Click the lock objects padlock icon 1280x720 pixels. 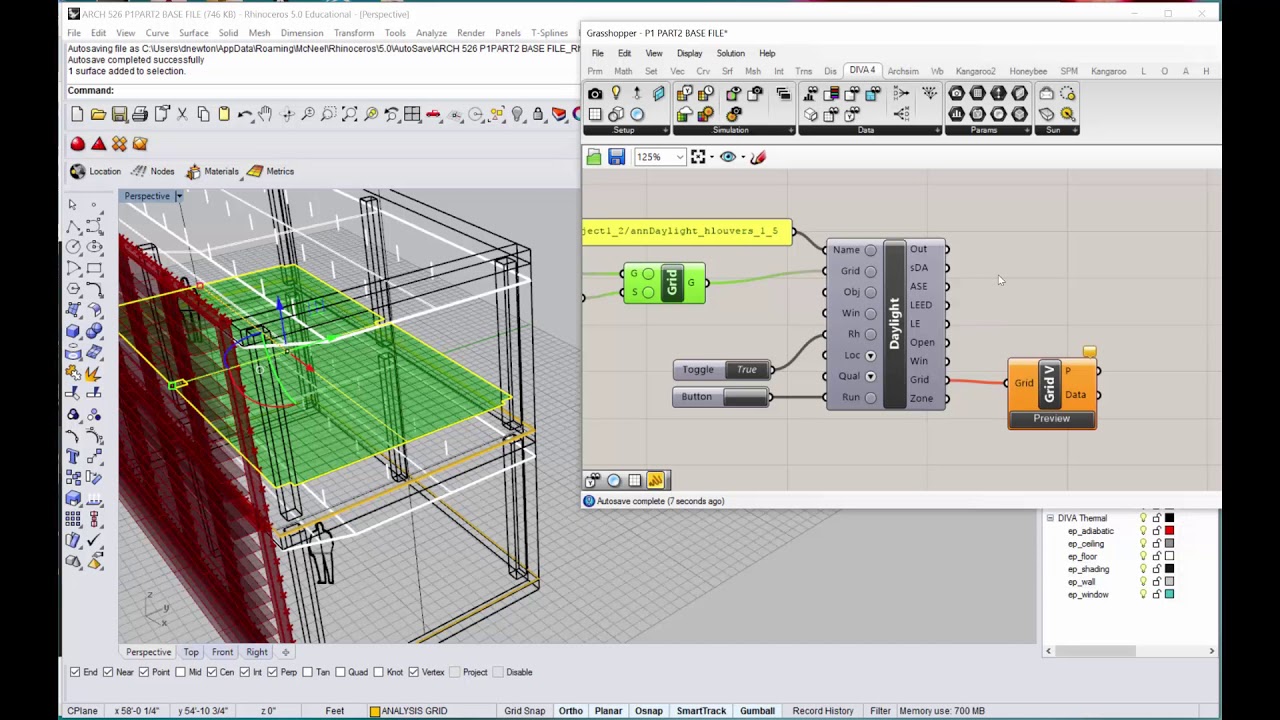click(x=538, y=115)
